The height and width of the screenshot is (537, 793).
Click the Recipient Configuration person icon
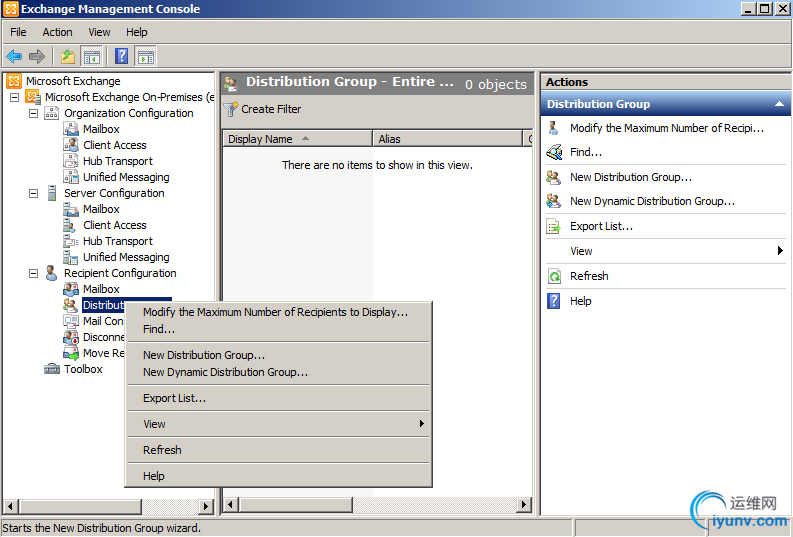[x=52, y=273]
